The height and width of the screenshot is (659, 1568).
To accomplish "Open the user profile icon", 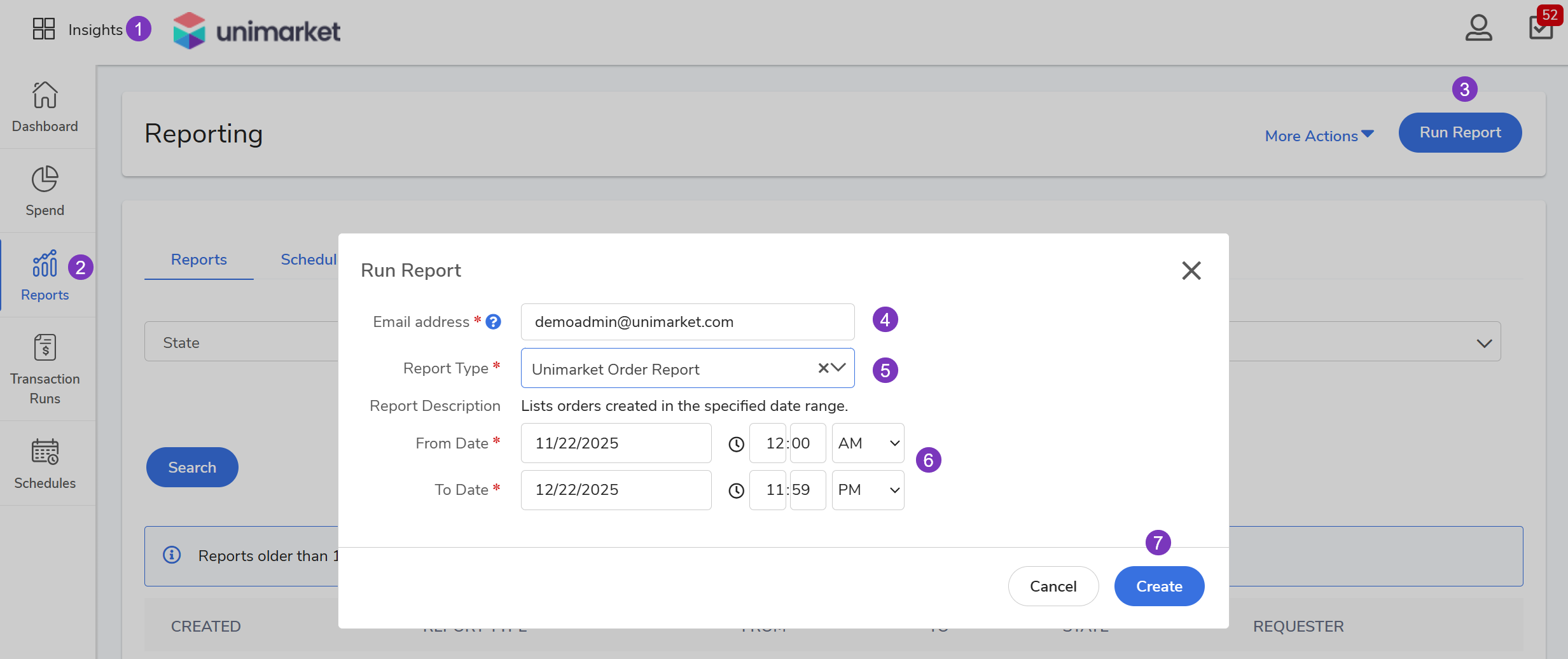I will (x=1478, y=28).
